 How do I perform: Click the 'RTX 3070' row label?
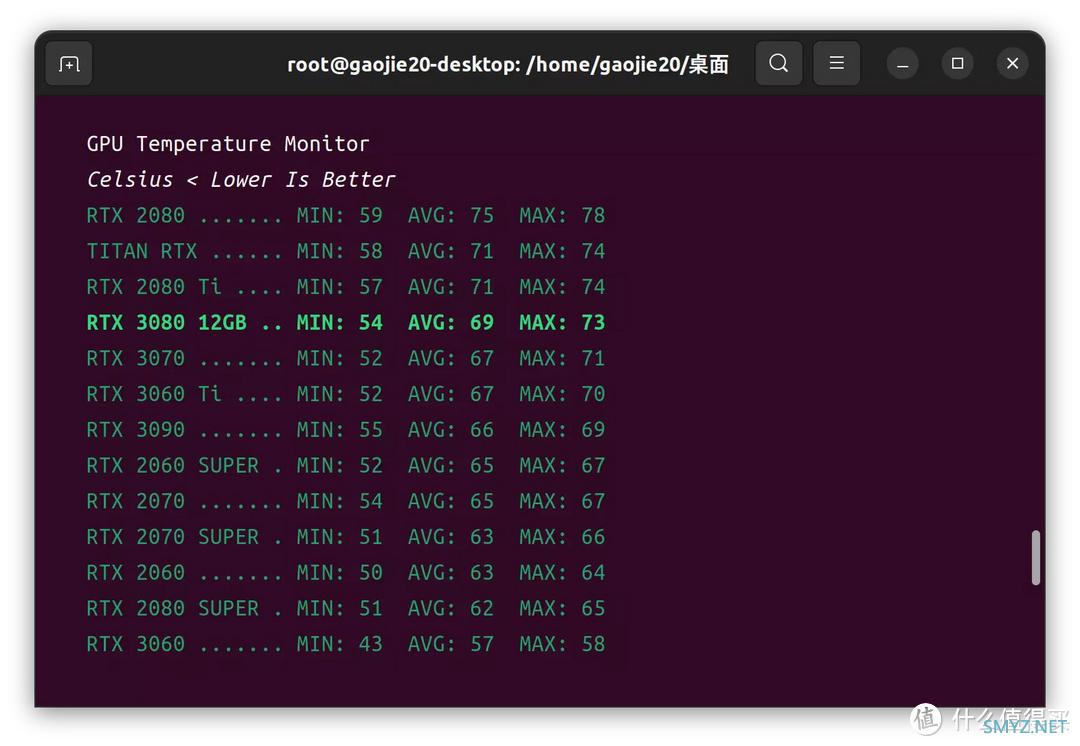136,358
